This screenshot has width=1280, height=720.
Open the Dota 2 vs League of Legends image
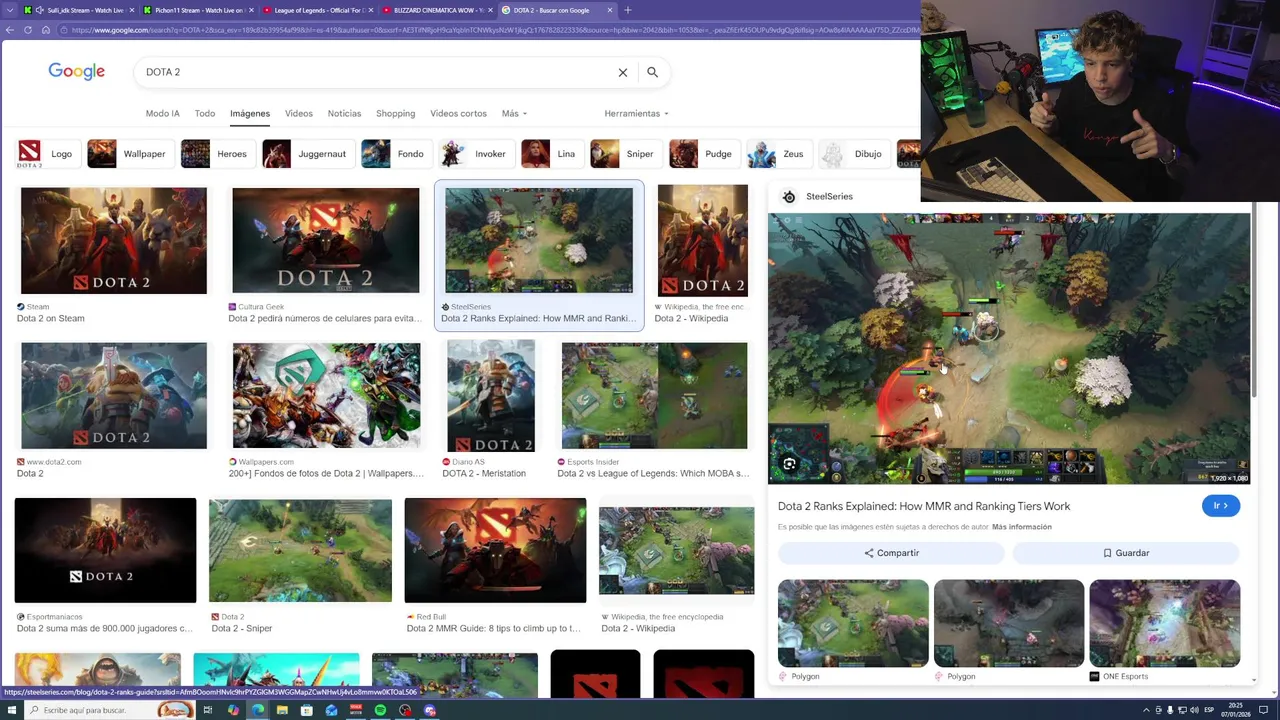click(x=654, y=396)
